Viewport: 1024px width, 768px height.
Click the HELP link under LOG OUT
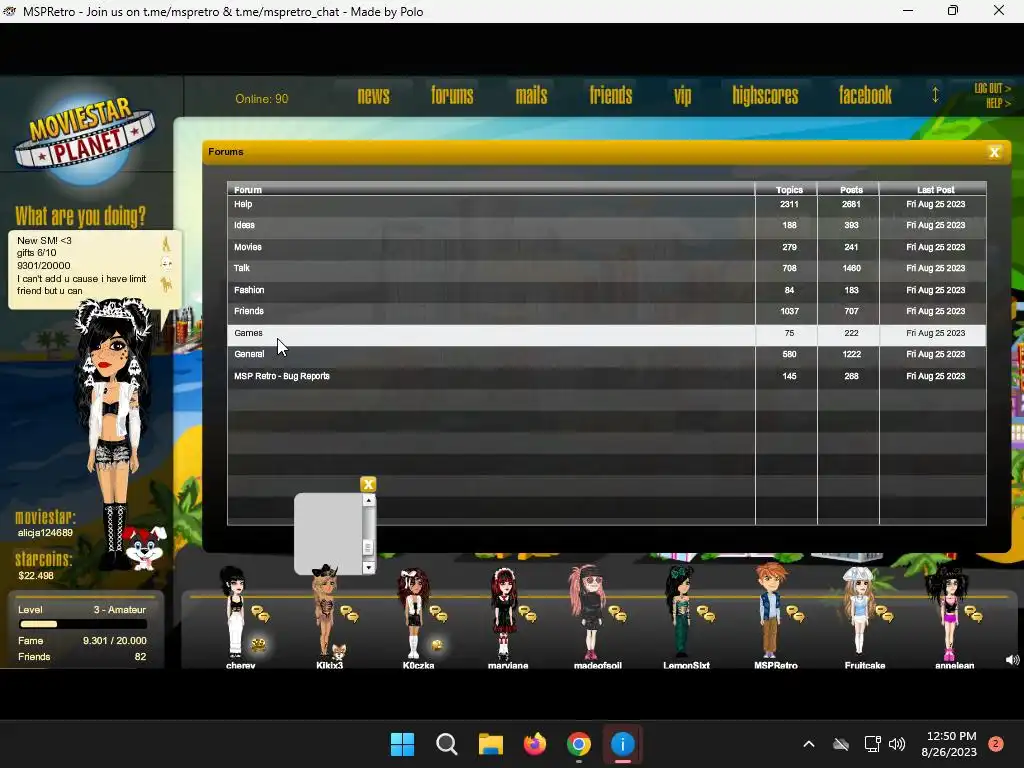pyautogui.click(x=998, y=103)
